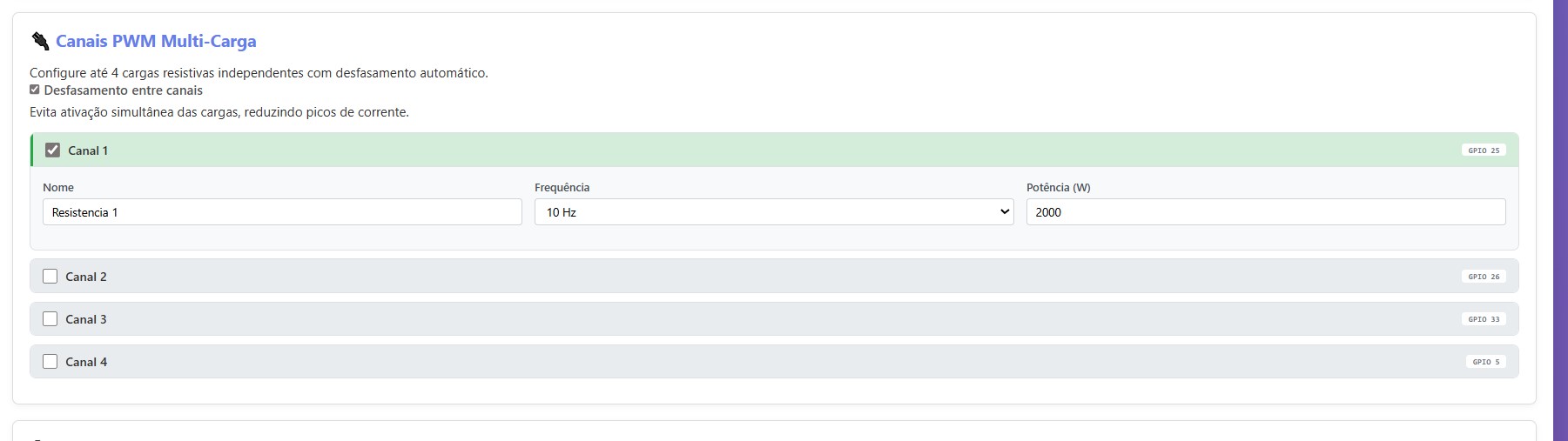Toggle the Desfasamento entre canais checkbox

35,90
